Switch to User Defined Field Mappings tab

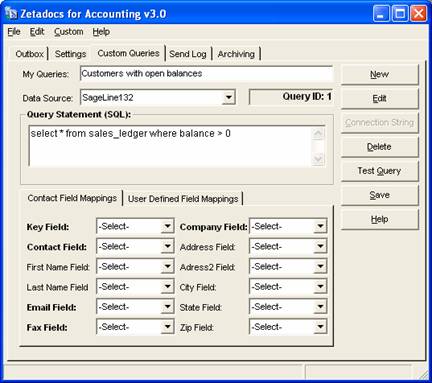[183, 199]
